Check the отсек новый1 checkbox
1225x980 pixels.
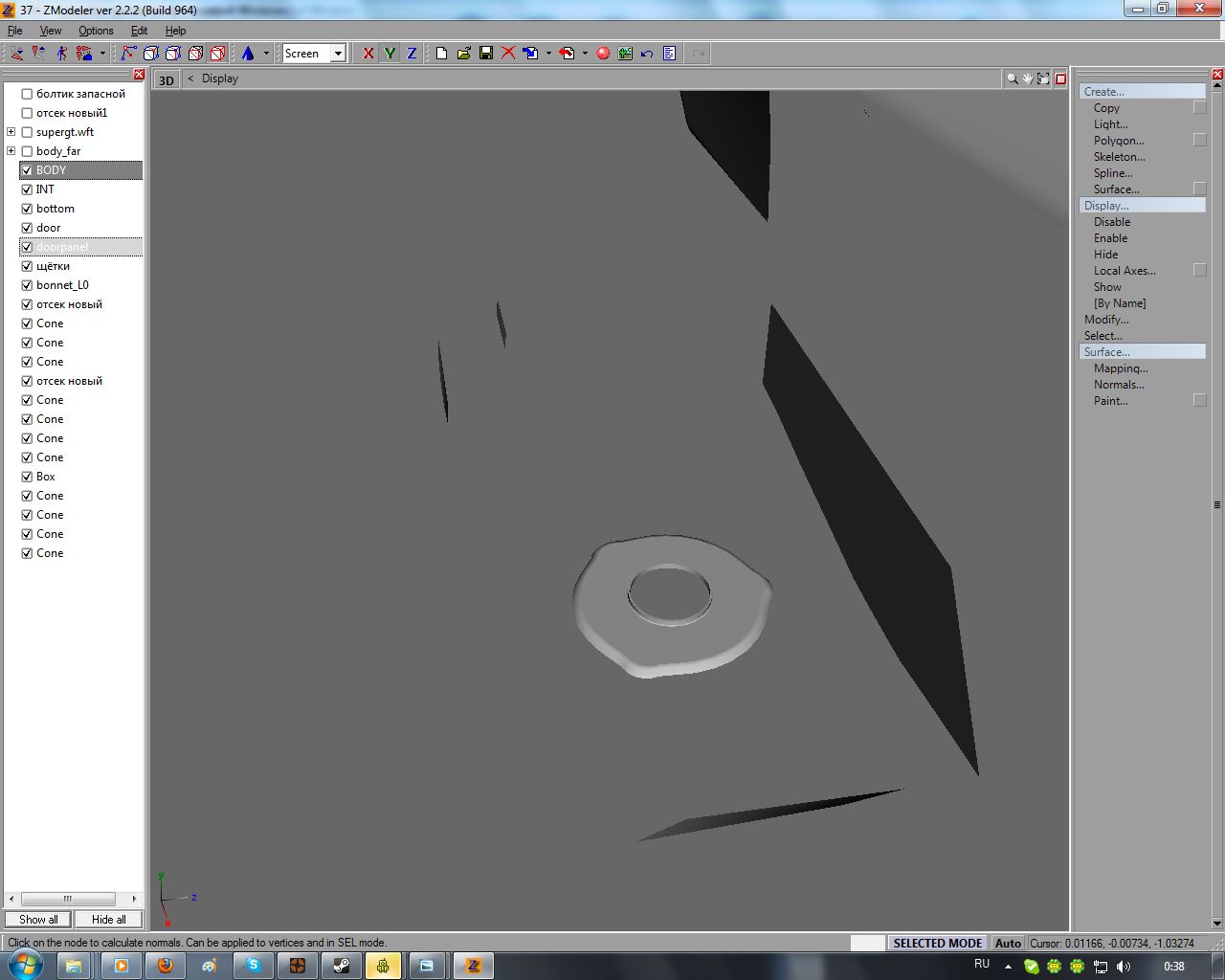[27, 113]
